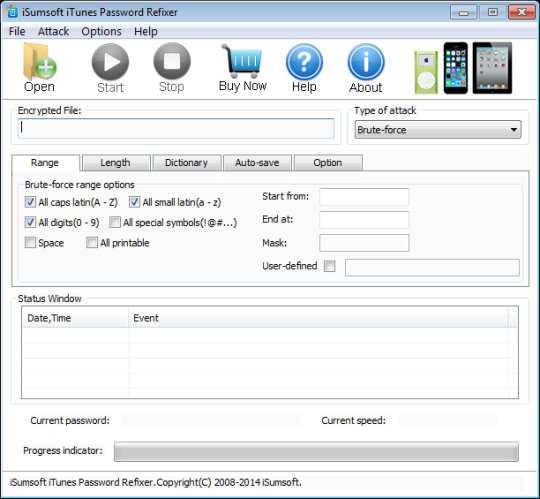Close the Password Refixer window
This screenshot has width=540, height=499.
[521, 12]
